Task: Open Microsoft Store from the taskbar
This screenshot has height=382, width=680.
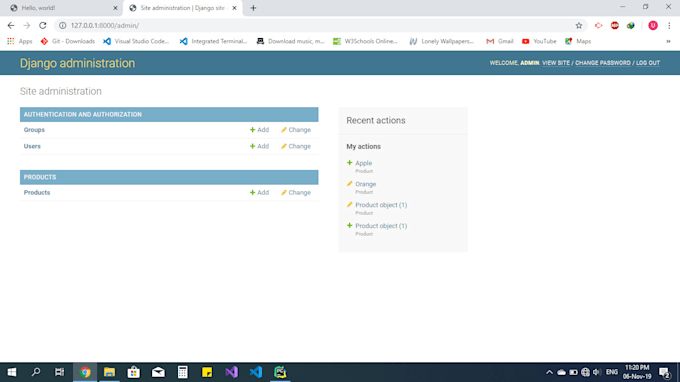Action: coord(134,372)
